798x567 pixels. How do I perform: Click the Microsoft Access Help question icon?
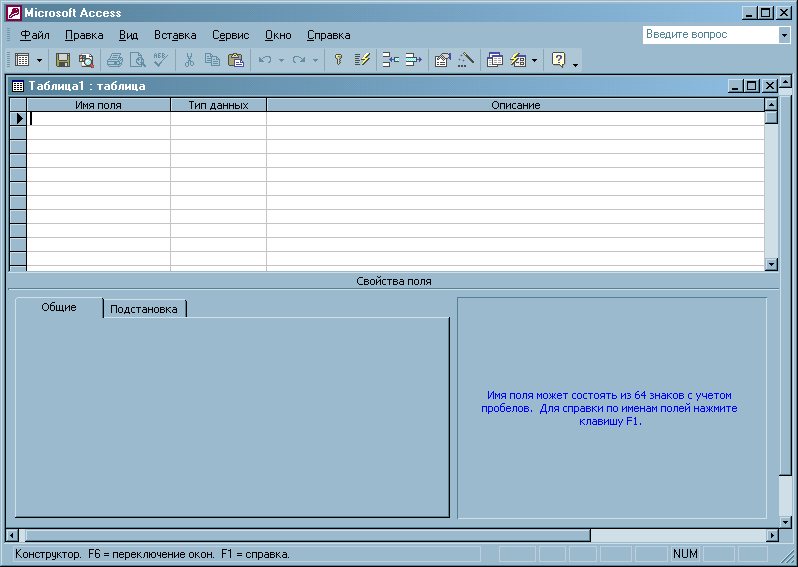coord(558,60)
